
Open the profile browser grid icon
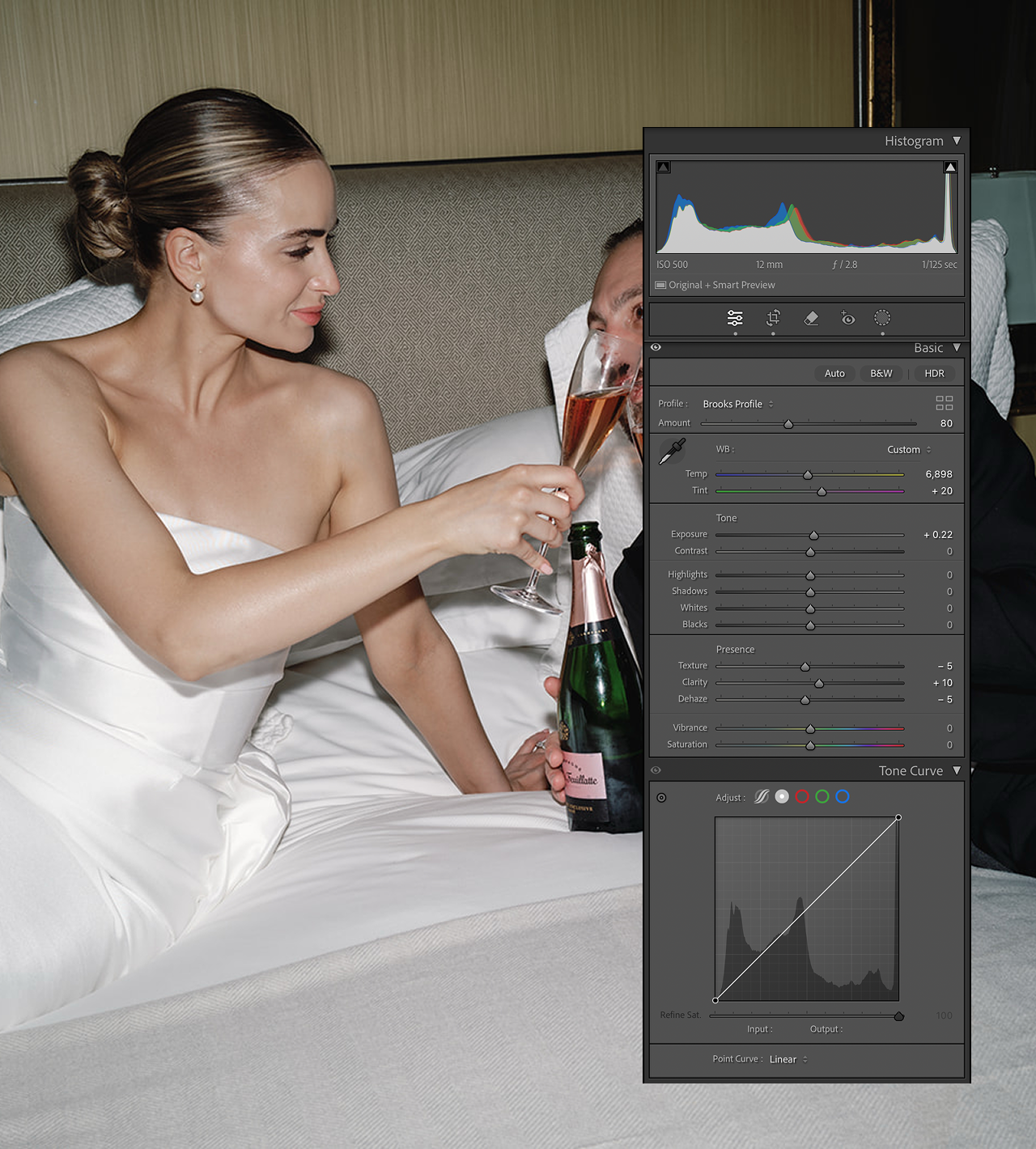[x=944, y=403]
